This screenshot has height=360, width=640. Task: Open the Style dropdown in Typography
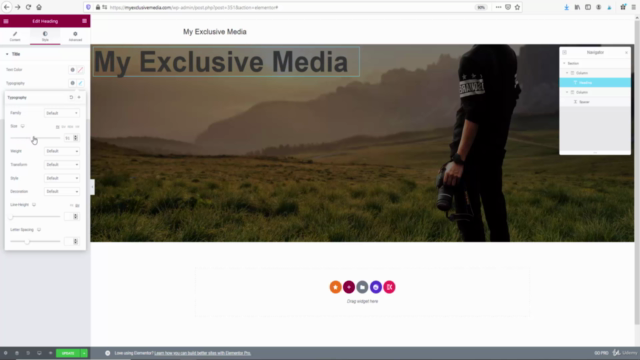(x=62, y=178)
